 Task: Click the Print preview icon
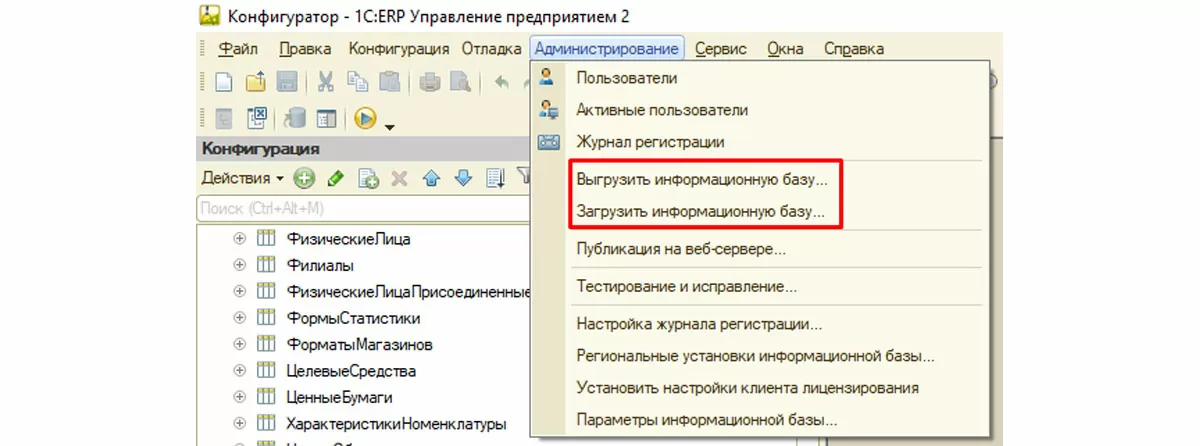coord(460,83)
